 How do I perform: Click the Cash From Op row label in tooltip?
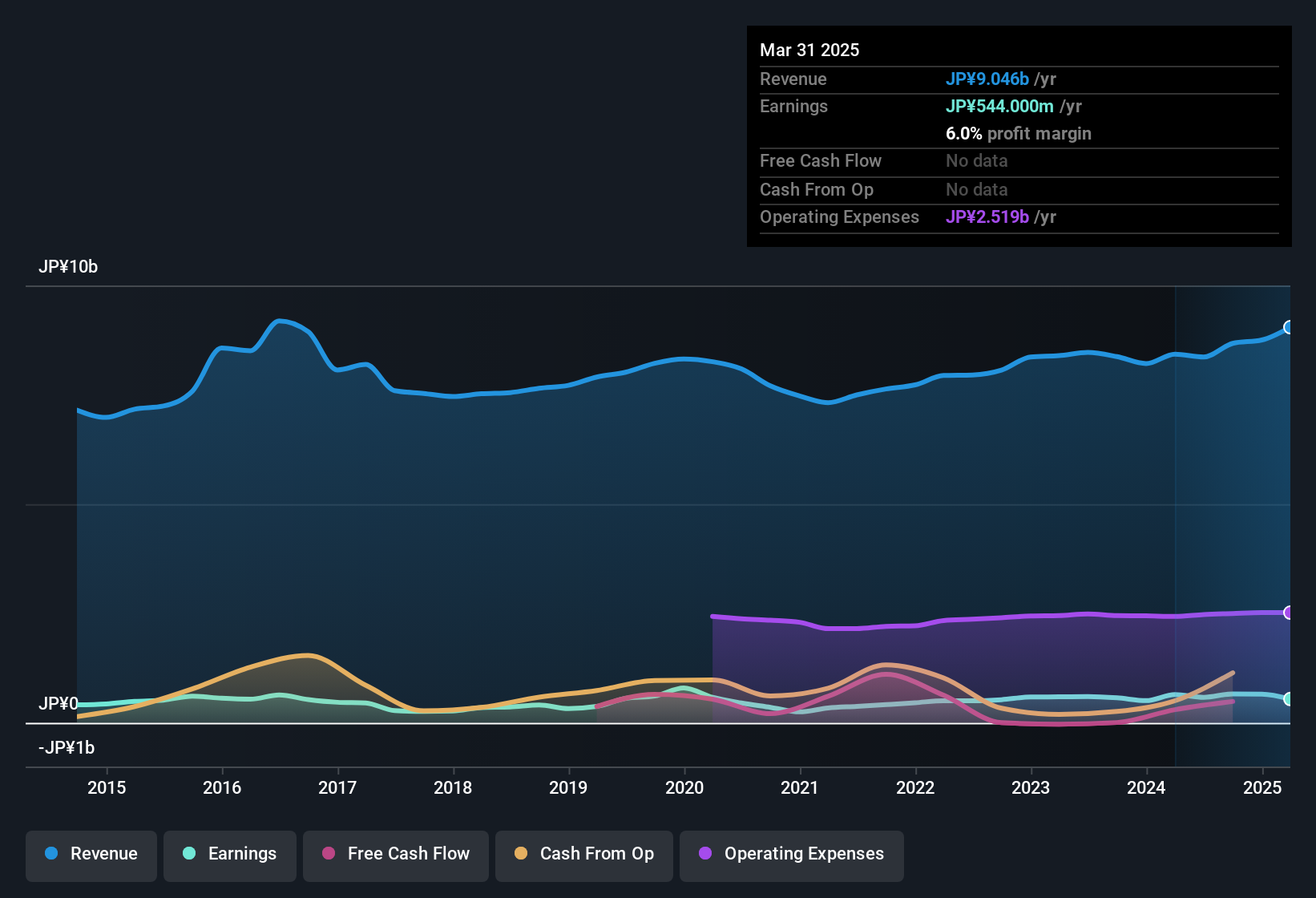[x=817, y=189]
